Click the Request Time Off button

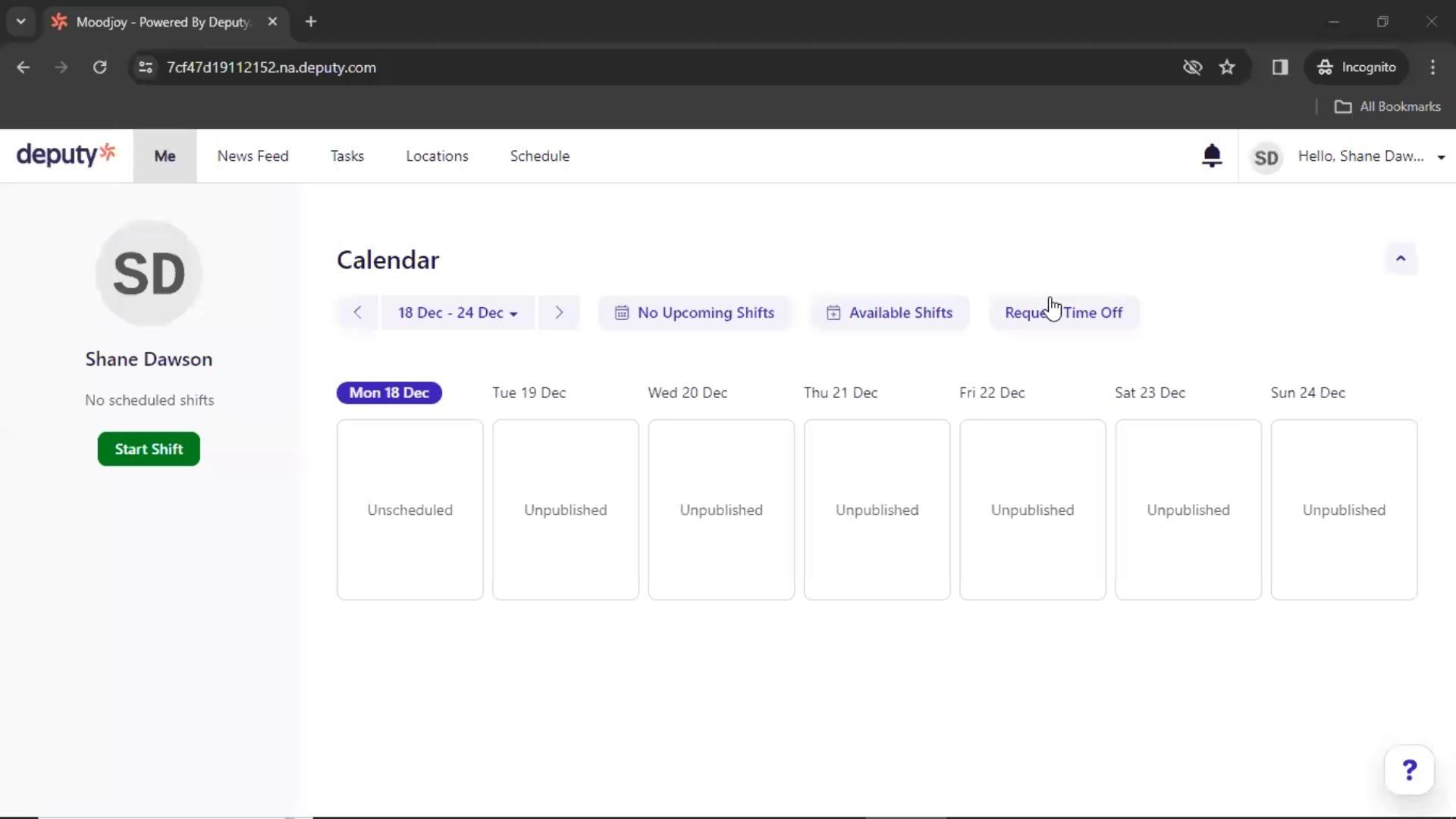coord(1063,312)
